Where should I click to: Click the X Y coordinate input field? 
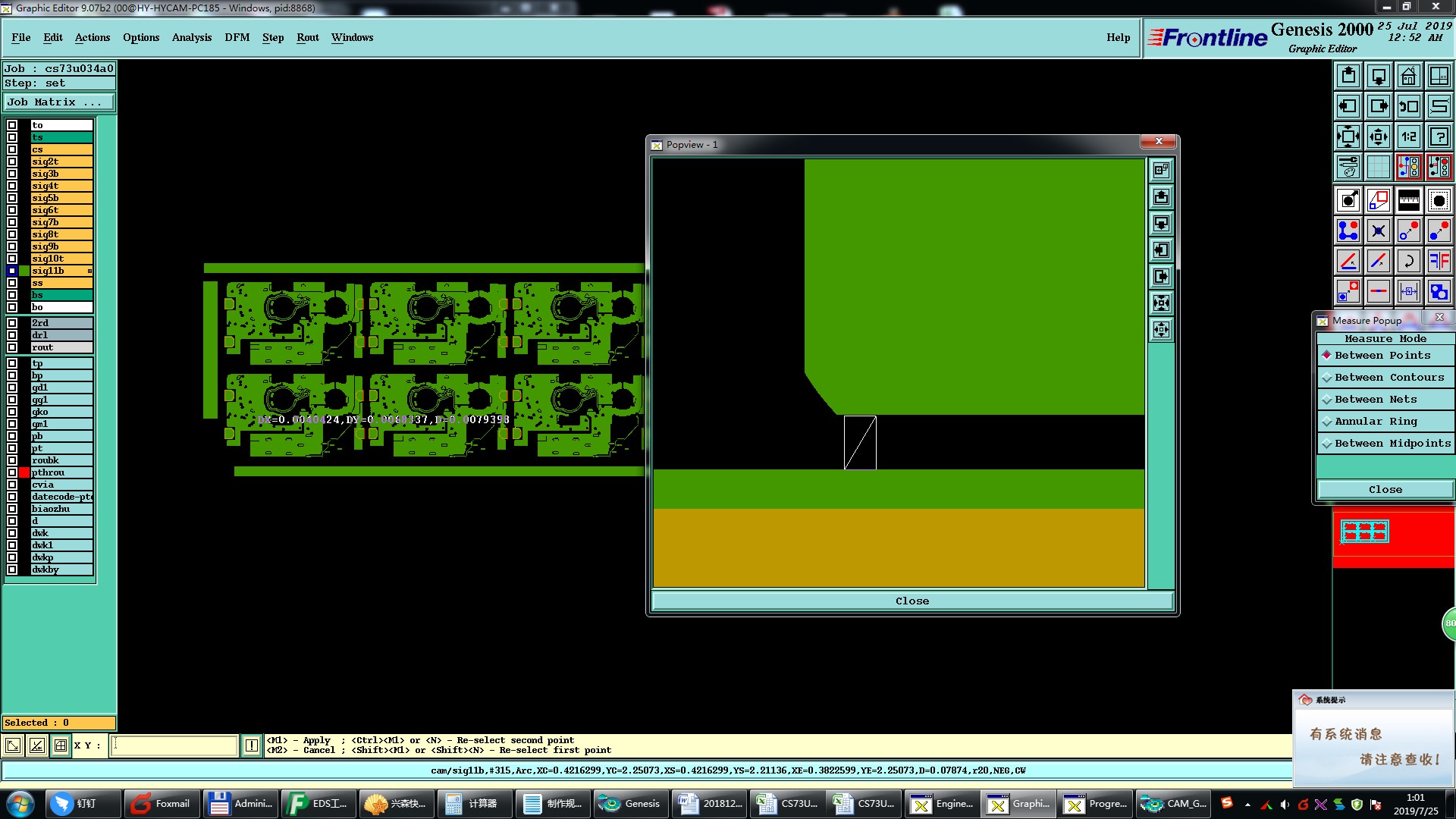(174, 745)
